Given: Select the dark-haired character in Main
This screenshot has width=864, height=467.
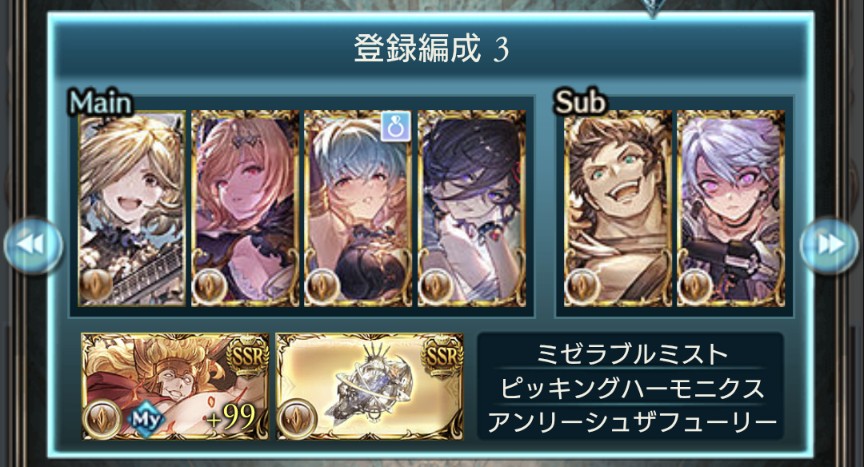Looking at the screenshot, I should tap(472, 208).
